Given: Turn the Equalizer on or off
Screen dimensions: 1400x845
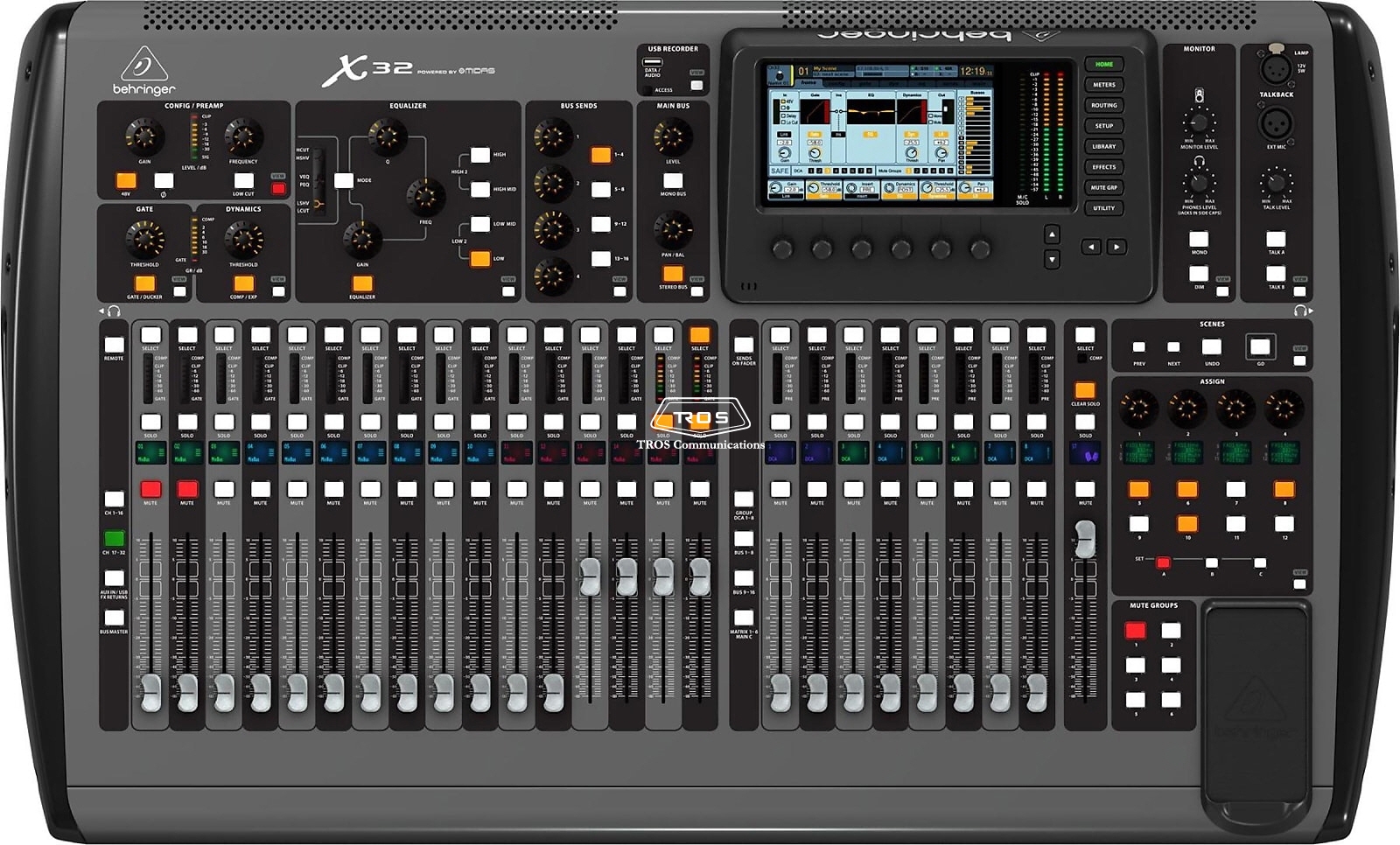Looking at the screenshot, I should tap(361, 283).
